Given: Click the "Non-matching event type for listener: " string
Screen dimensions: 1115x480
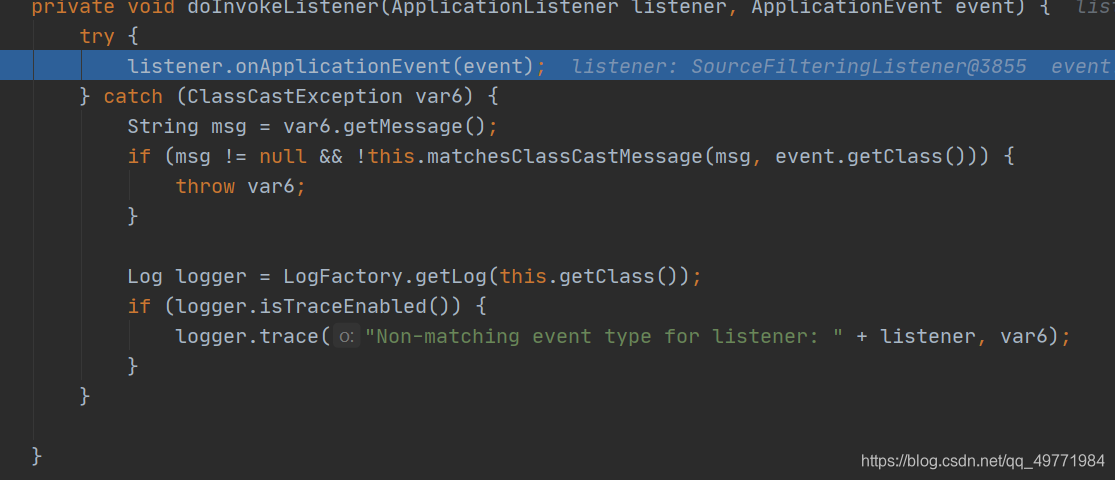Looking at the screenshot, I should click(604, 336).
